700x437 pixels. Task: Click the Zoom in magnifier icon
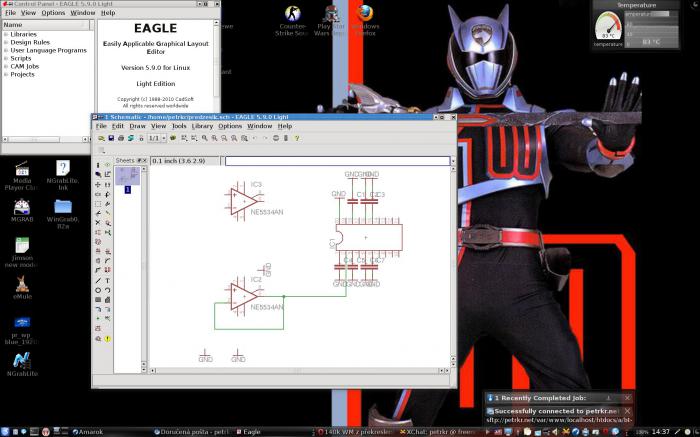point(214,138)
